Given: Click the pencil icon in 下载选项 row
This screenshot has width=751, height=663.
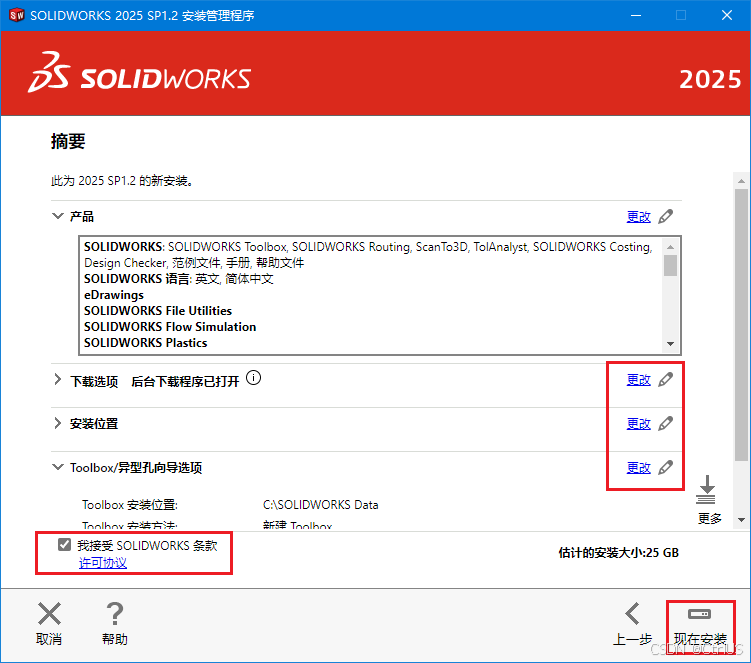Looking at the screenshot, I should tap(665, 379).
